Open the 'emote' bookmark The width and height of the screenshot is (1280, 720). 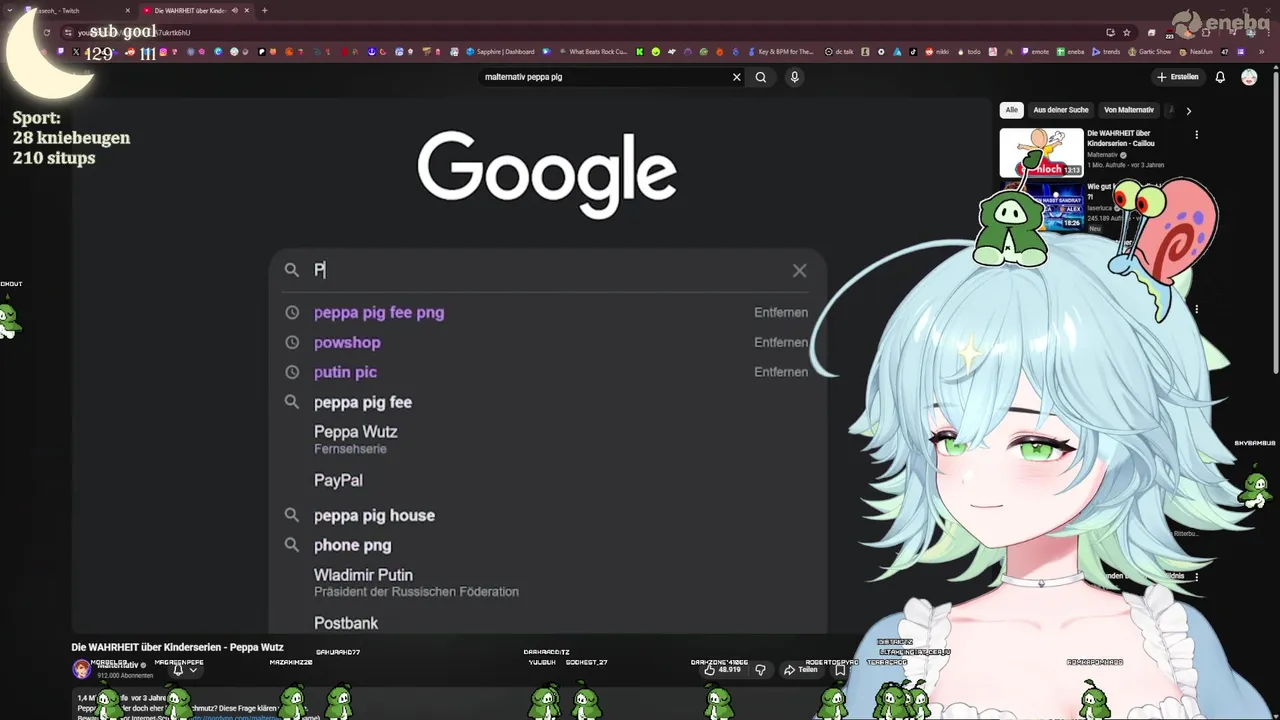1034,52
